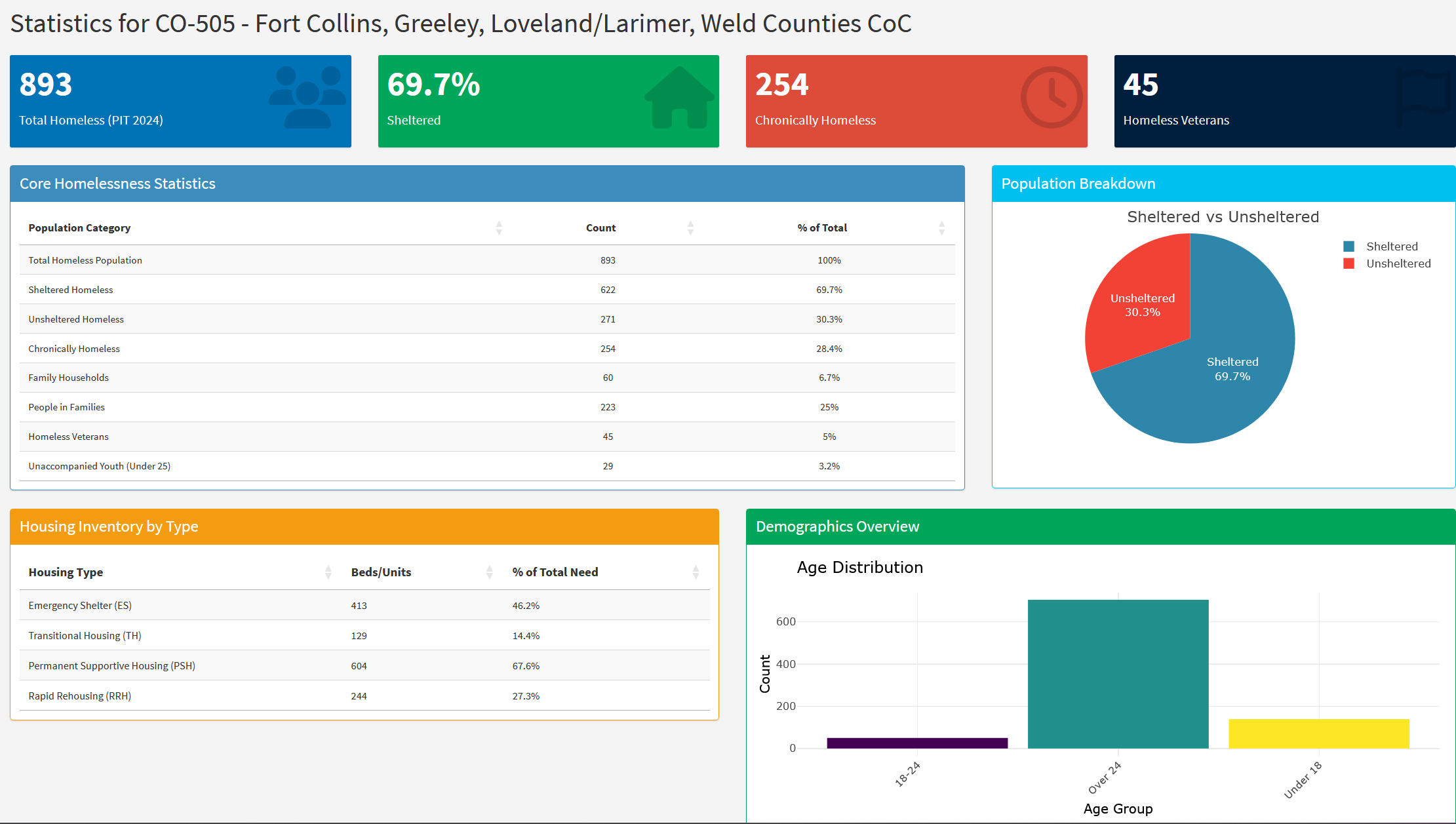Sort Core Statistics by % of Total
Screen dimensions: 1456x824
coord(941,228)
